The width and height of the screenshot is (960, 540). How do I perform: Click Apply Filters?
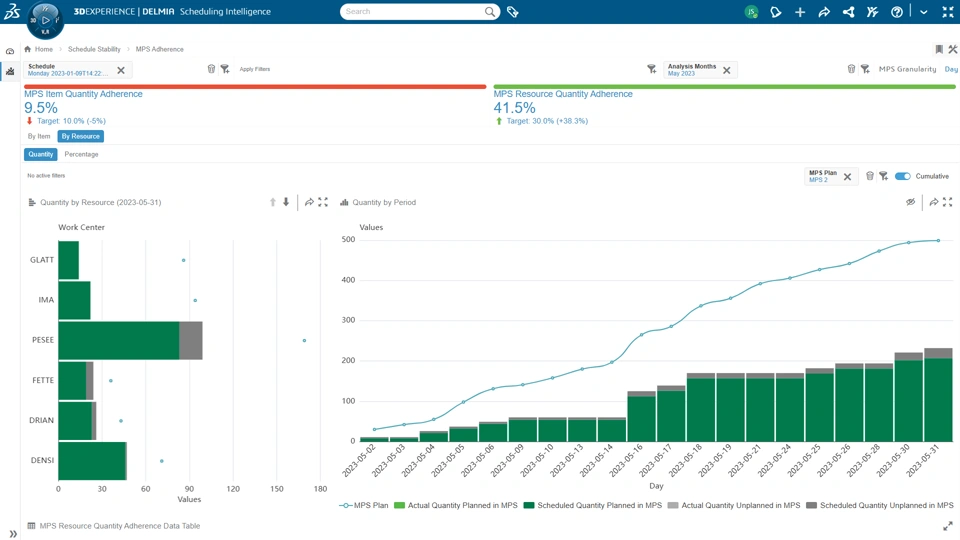pyautogui.click(x=255, y=69)
